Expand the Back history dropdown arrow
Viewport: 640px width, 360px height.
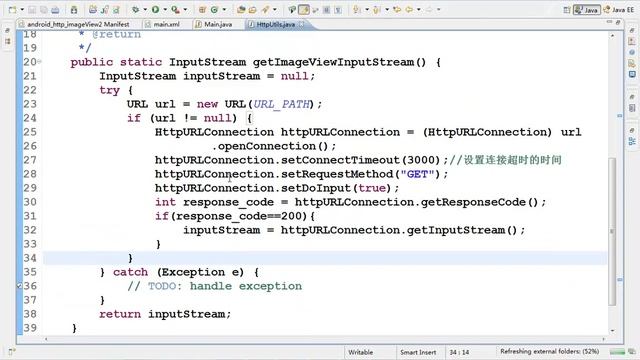[419, 9]
